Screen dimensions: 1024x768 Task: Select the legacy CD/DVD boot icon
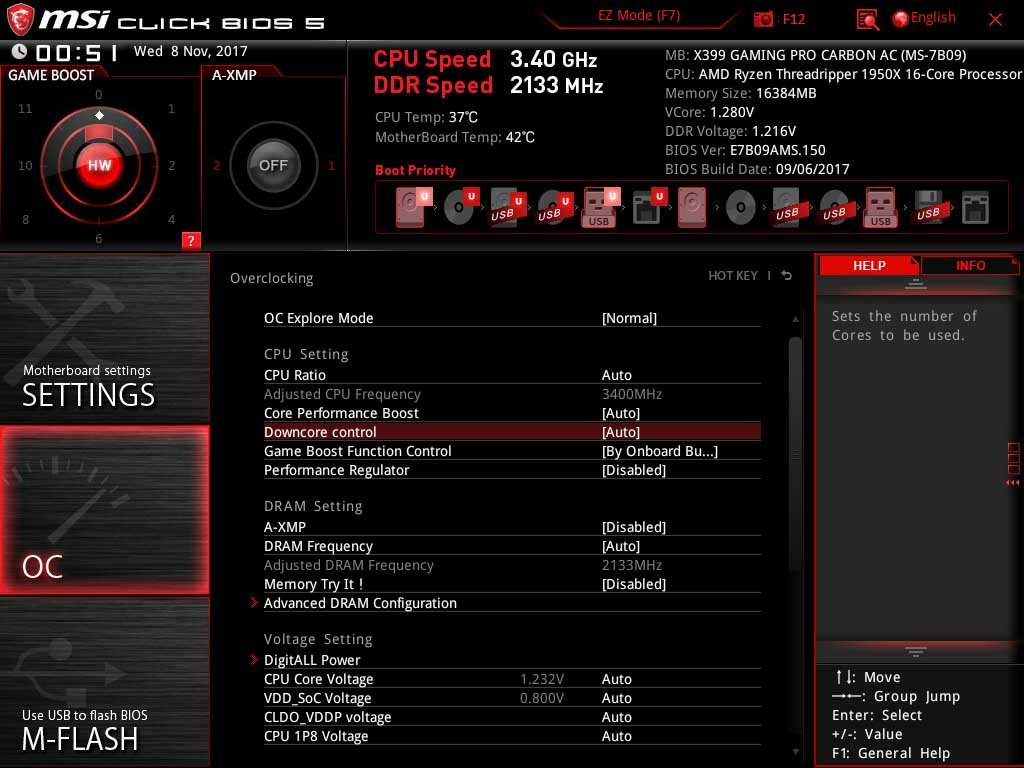(x=741, y=208)
